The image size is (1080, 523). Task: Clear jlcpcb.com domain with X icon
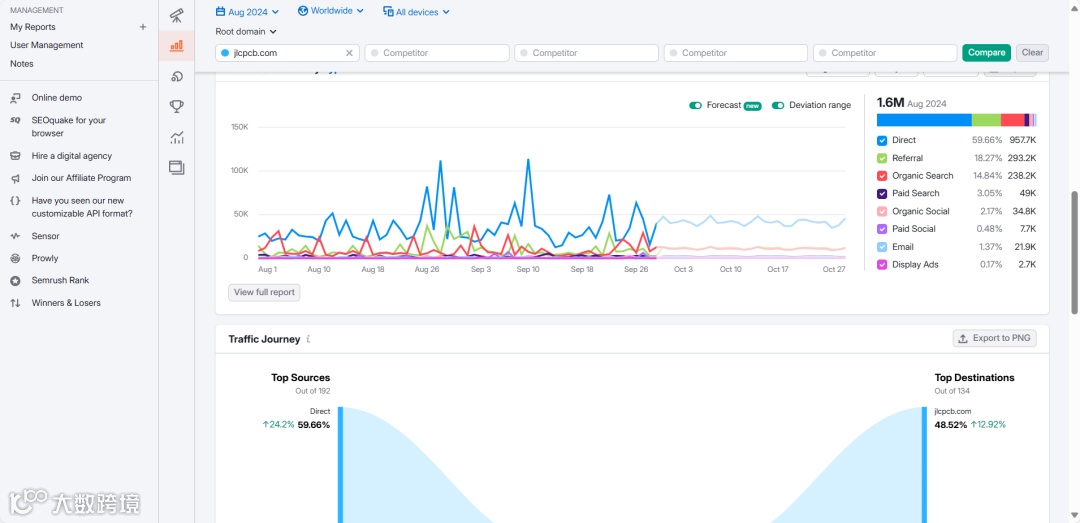349,53
